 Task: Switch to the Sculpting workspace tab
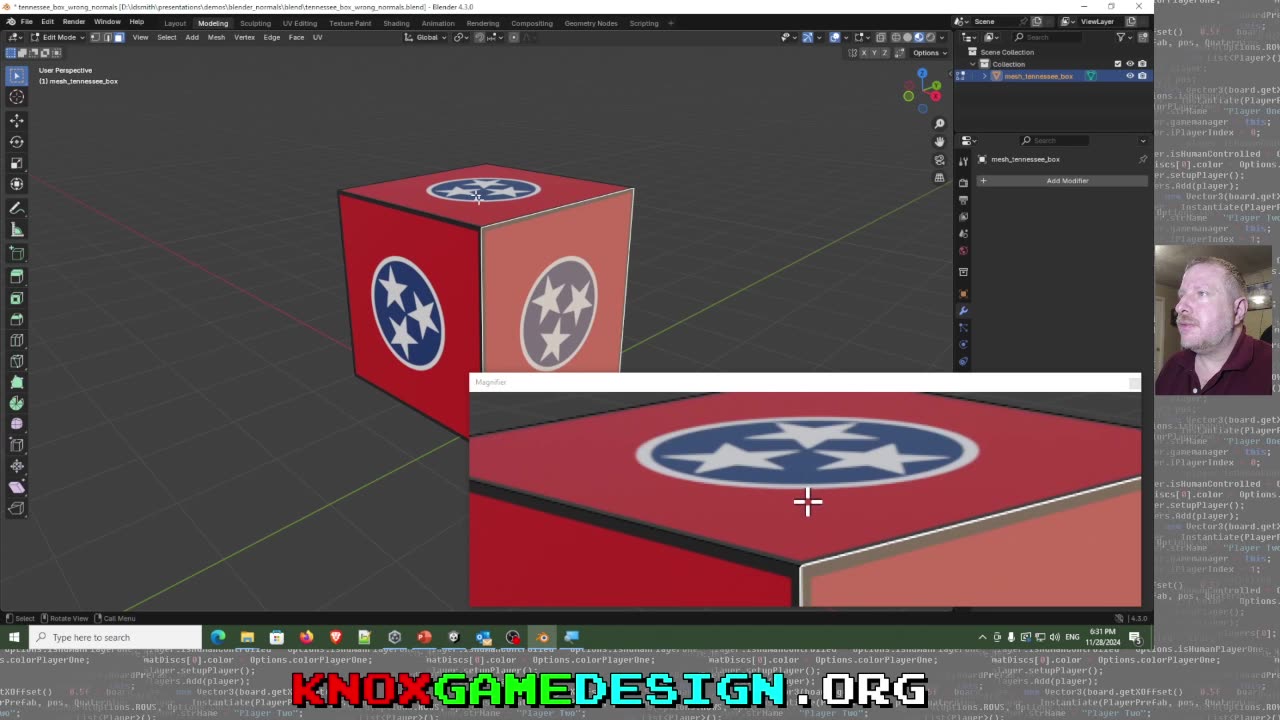(255, 23)
